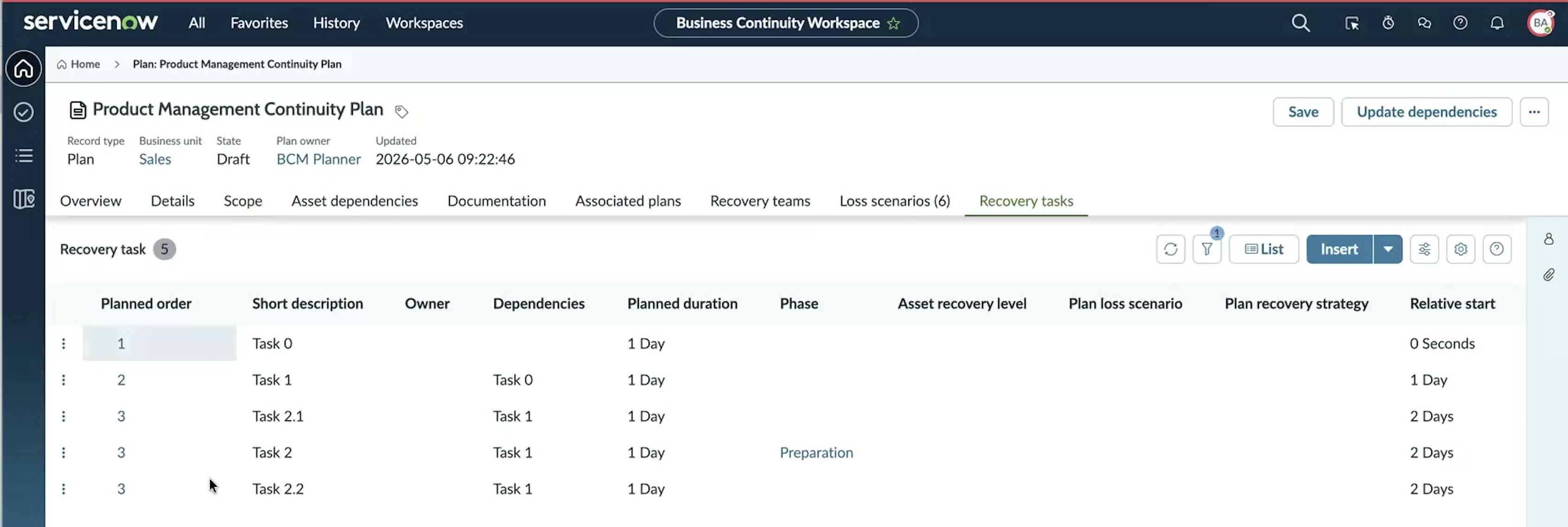The width and height of the screenshot is (1568, 527).
Task: Switch to the Scope tab
Action: (x=243, y=201)
